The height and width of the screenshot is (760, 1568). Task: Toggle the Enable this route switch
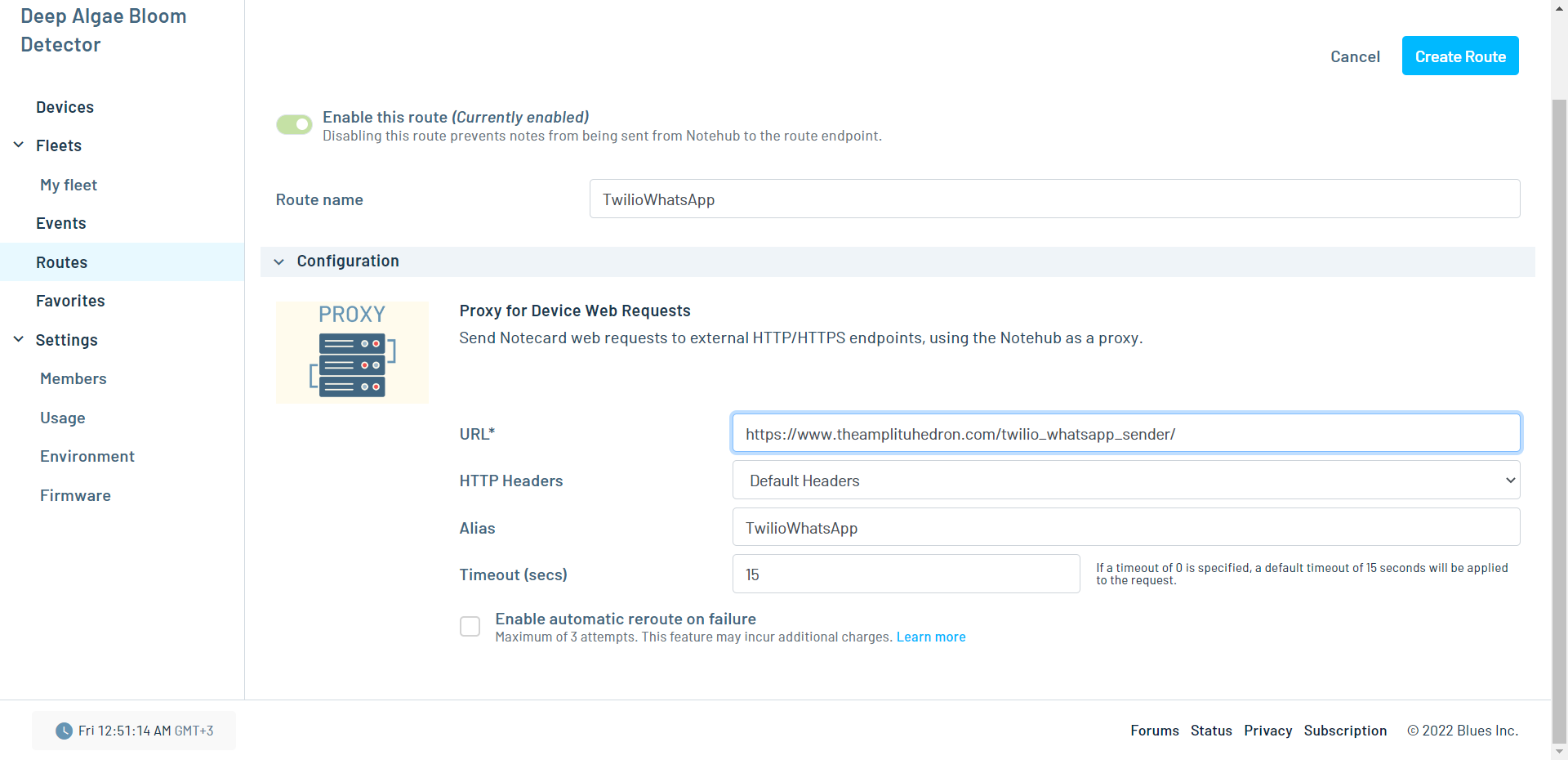pyautogui.click(x=294, y=124)
